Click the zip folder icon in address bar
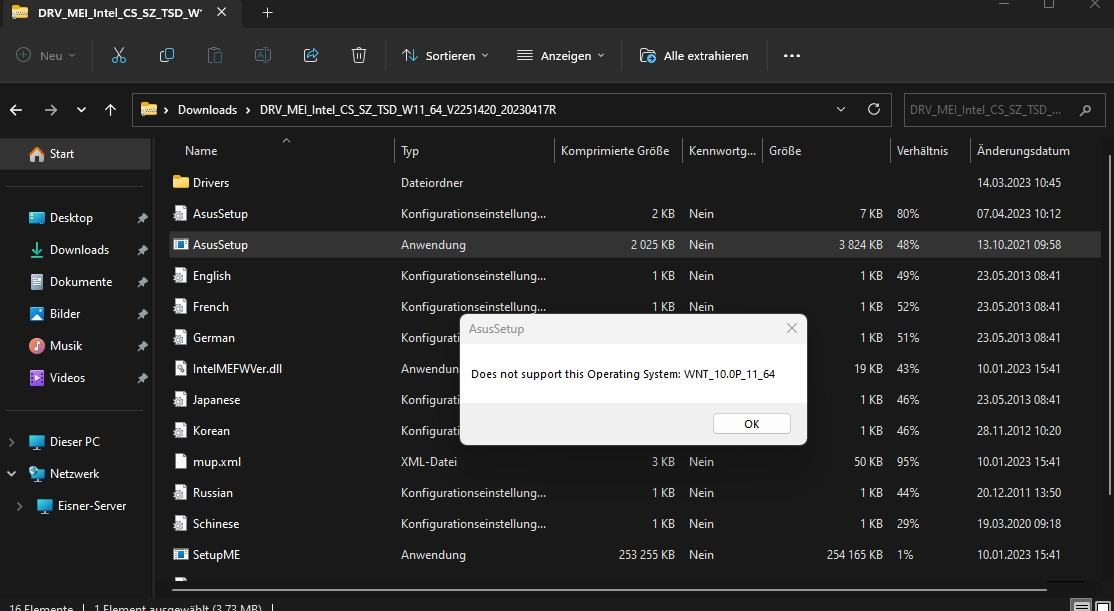Screen dimensions: 1114x611 (x=148, y=109)
